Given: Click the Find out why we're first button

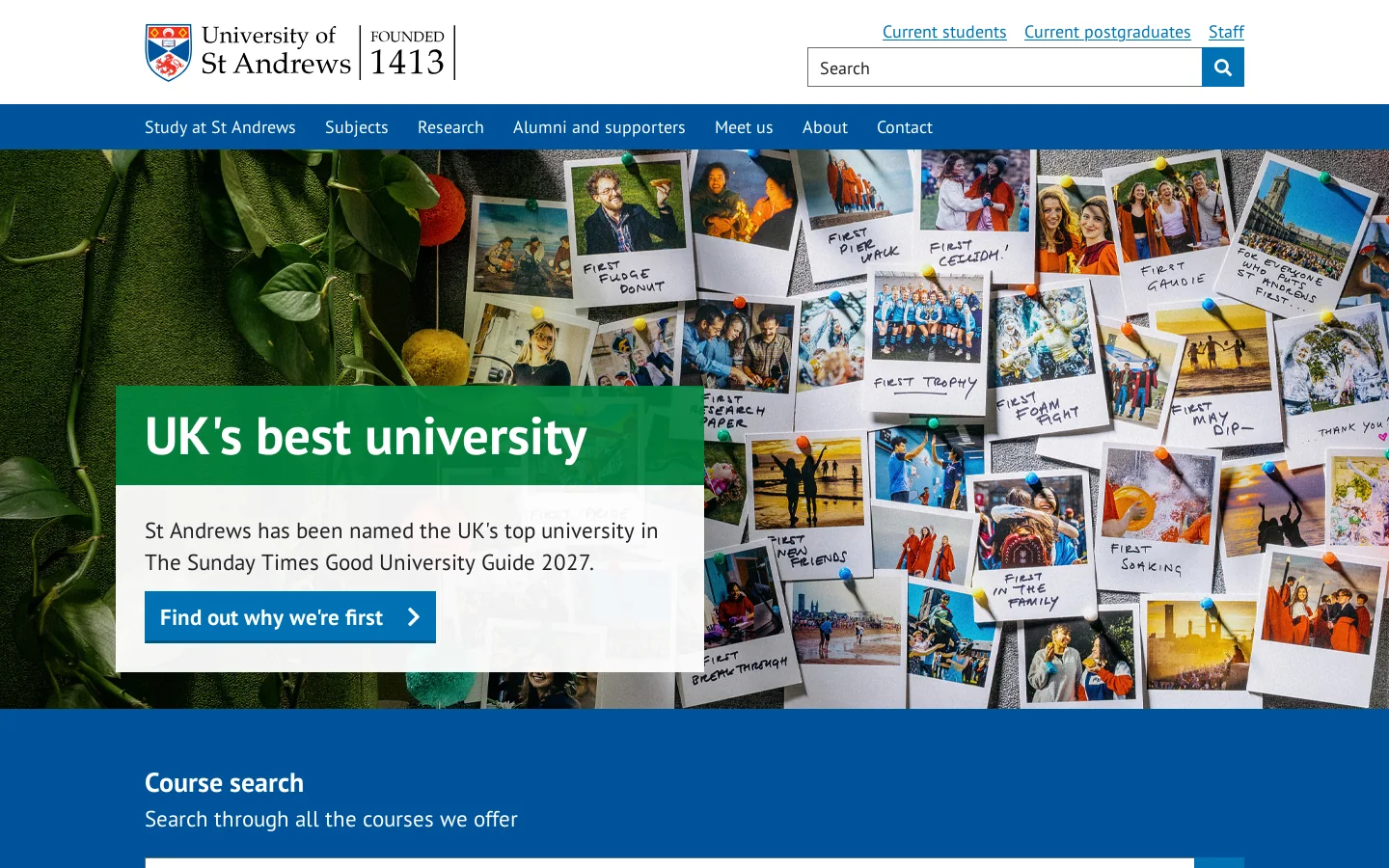Looking at the screenshot, I should click(x=290, y=617).
